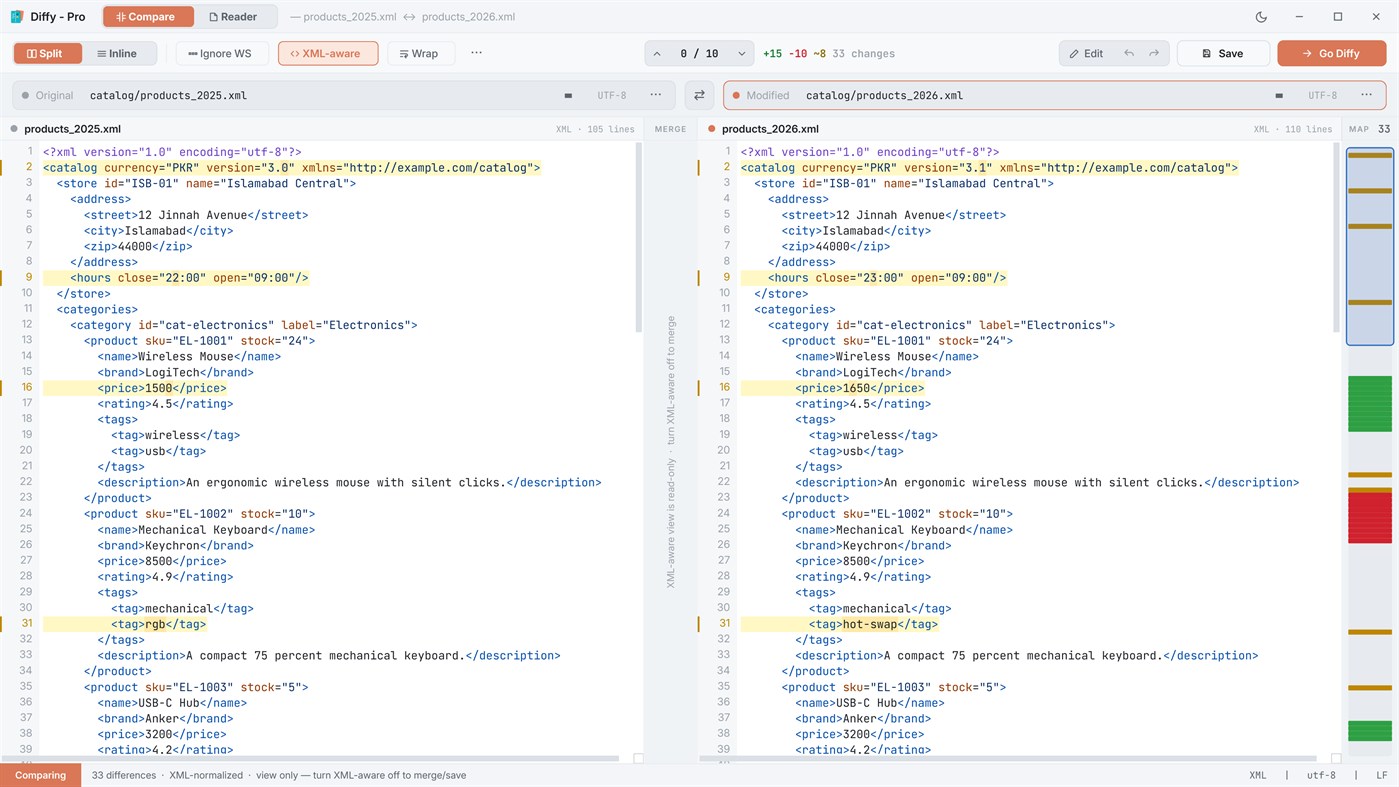Viewport: 1399px width, 787px height.
Task: Toggle Ignore WS option
Action: click(220, 53)
